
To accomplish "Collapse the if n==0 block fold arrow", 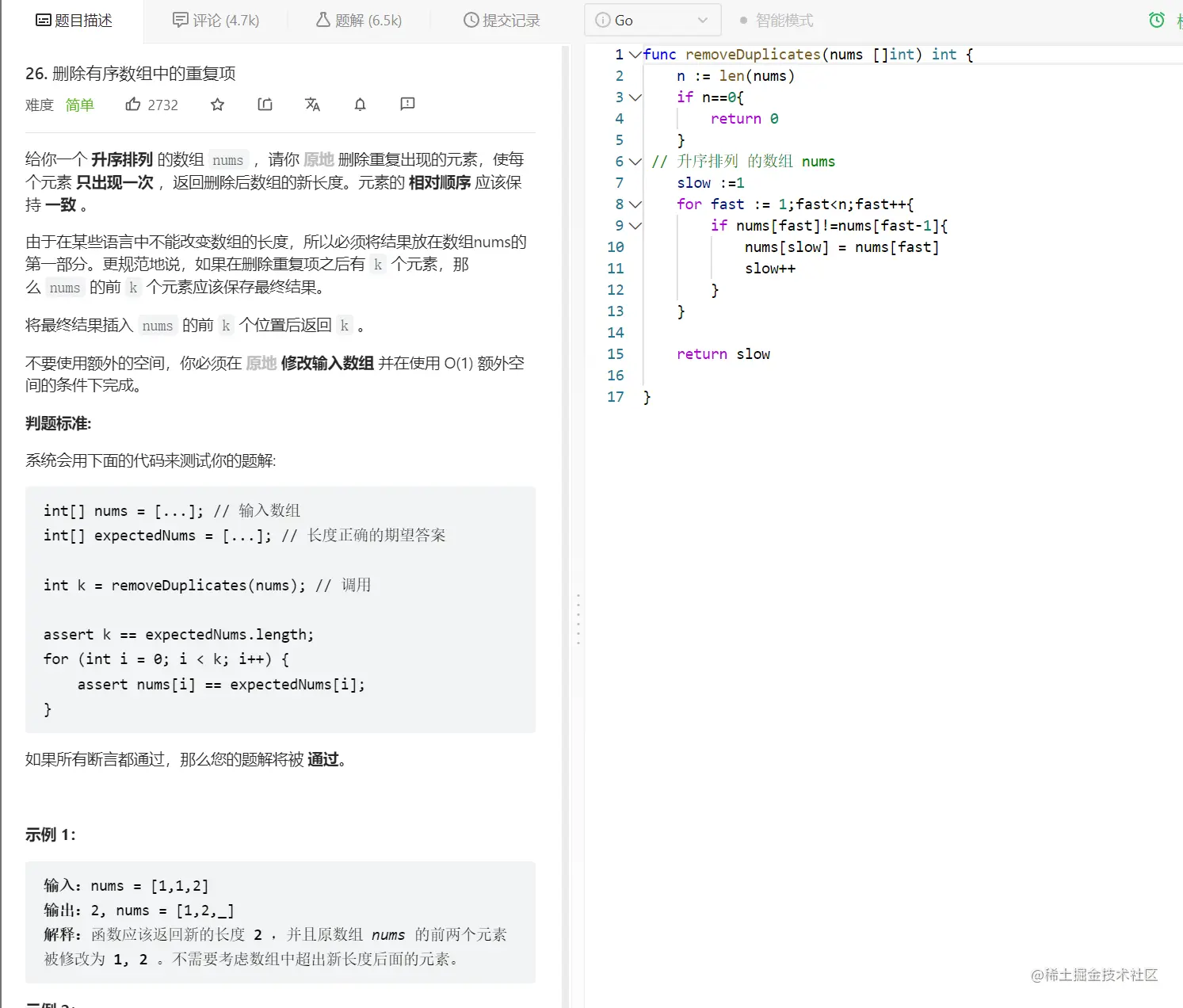I will (x=635, y=97).
